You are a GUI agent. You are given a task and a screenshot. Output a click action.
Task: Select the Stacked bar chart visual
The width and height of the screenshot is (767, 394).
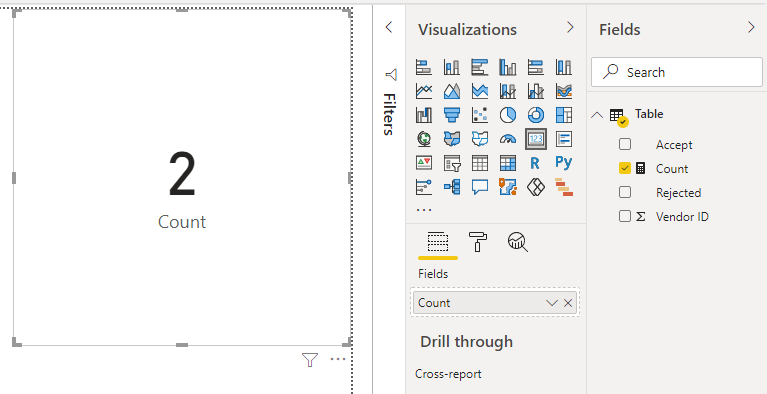pyautogui.click(x=424, y=67)
